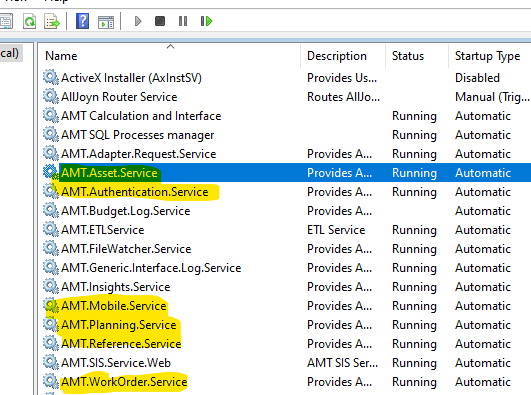531x395 pixels.
Task: Select AMT.Budget.Log.Service name
Action: 126,211
